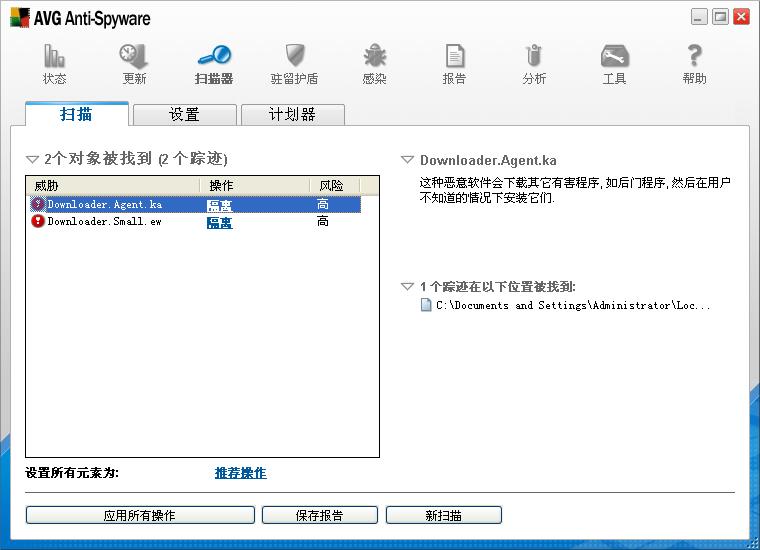This screenshot has height=550, width=760.
Task: Open the 状态 status section icon
Action: [54, 56]
